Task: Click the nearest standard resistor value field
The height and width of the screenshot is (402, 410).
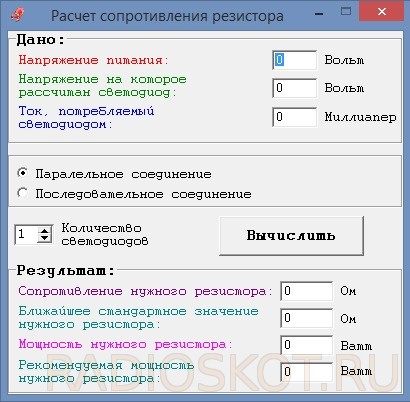Action: [307, 318]
